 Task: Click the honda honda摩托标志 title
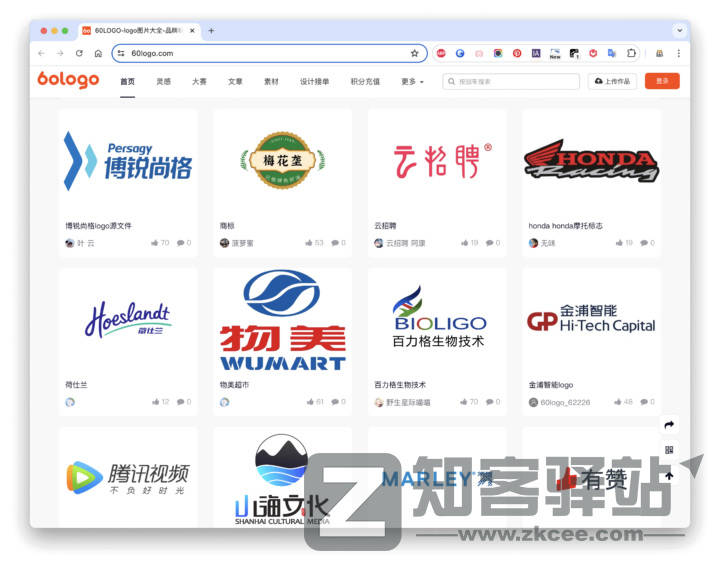click(x=565, y=226)
